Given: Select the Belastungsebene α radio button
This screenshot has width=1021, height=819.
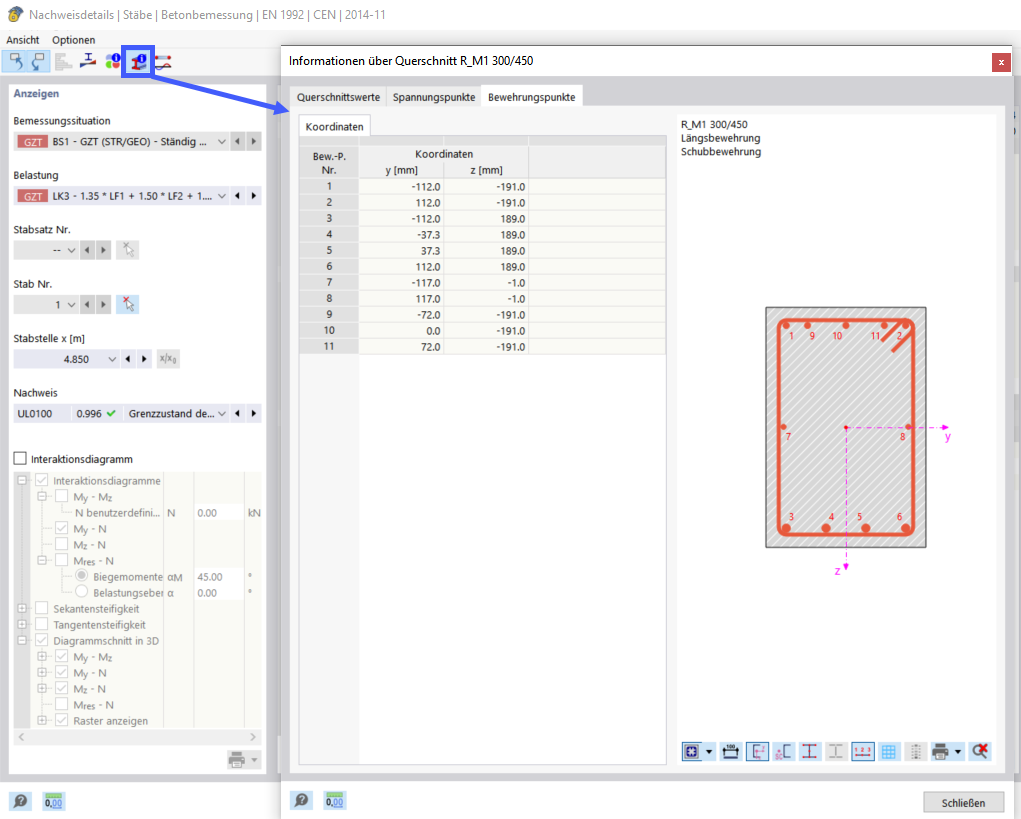Looking at the screenshot, I should pos(81,592).
